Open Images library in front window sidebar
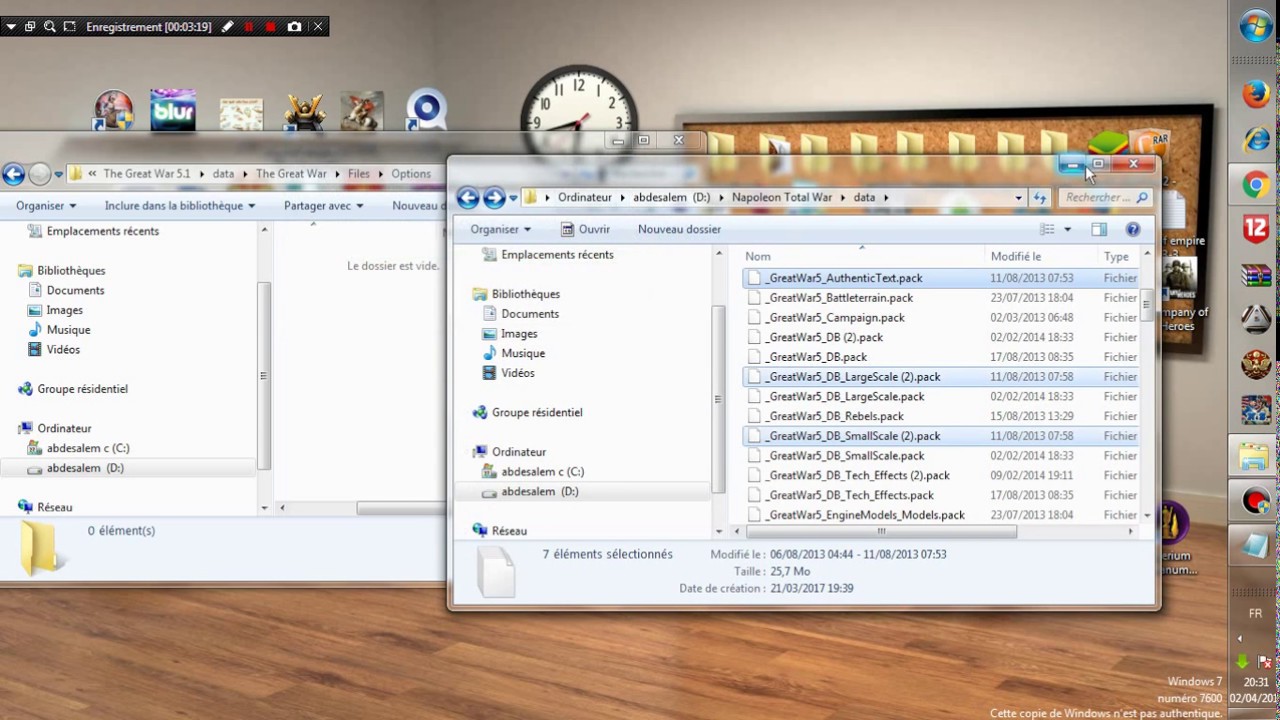 519,334
